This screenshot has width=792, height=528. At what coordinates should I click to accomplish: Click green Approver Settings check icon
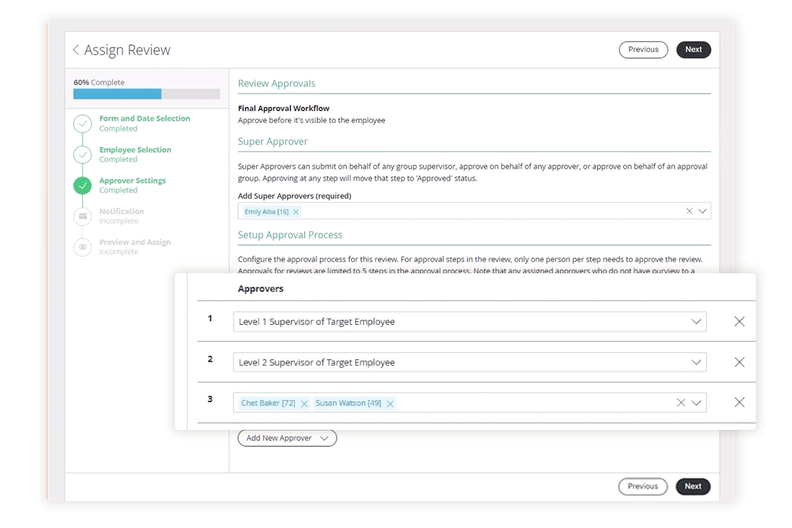[x=82, y=185]
